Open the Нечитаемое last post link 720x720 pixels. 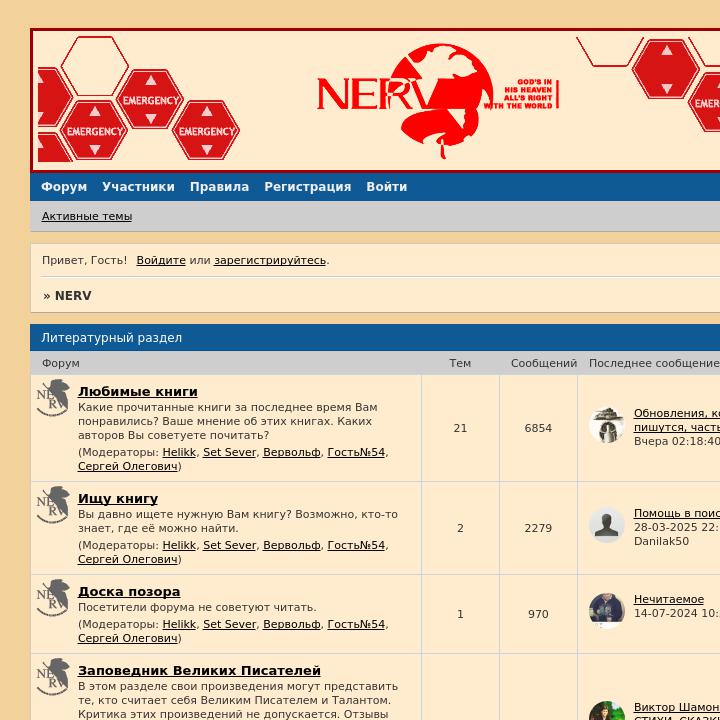pyautogui.click(x=669, y=600)
